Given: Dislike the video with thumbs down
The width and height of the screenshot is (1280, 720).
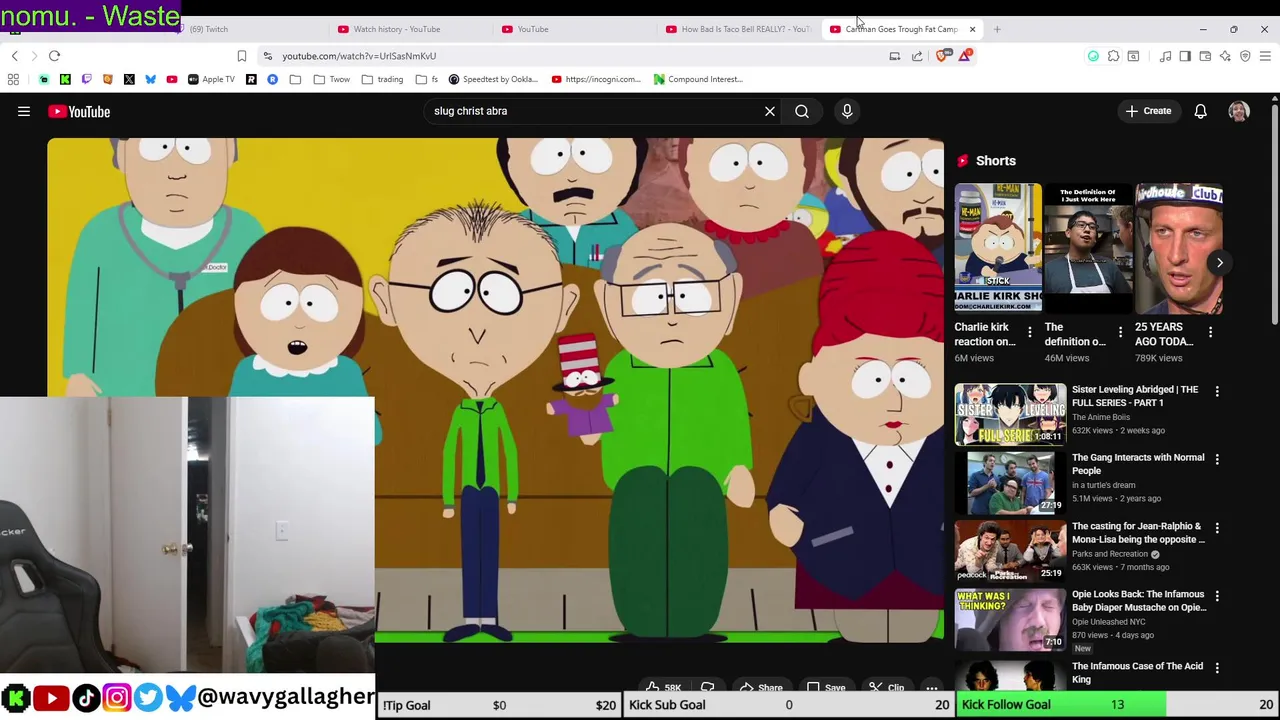Looking at the screenshot, I should tap(708, 687).
